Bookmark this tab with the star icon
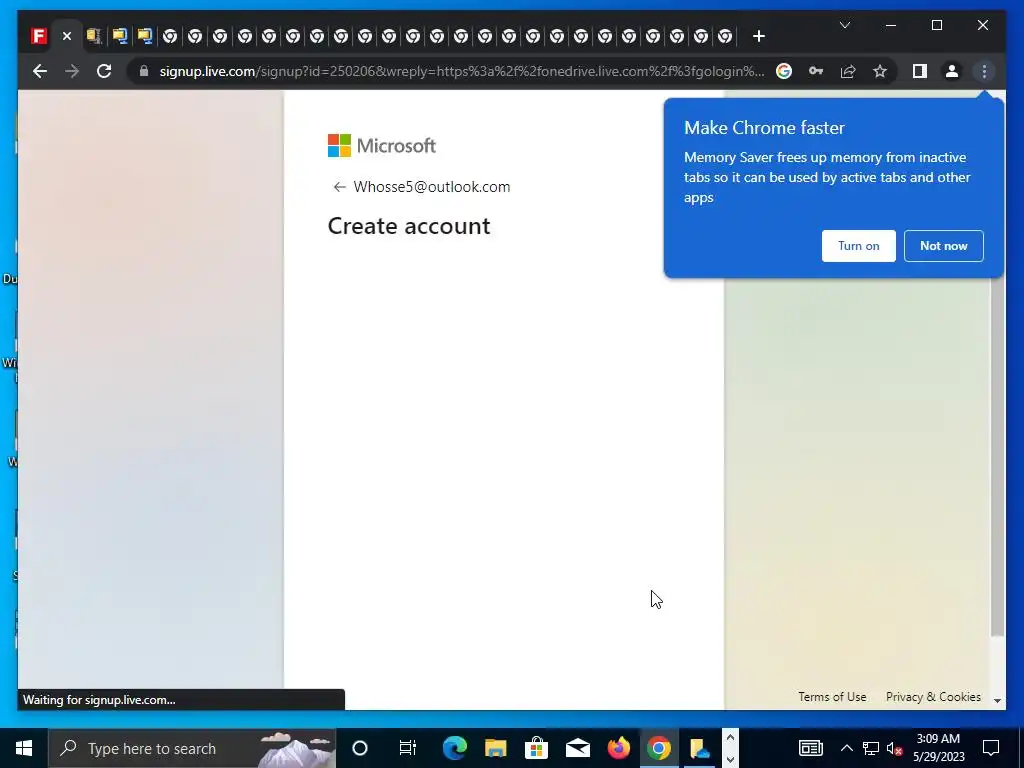 880,71
